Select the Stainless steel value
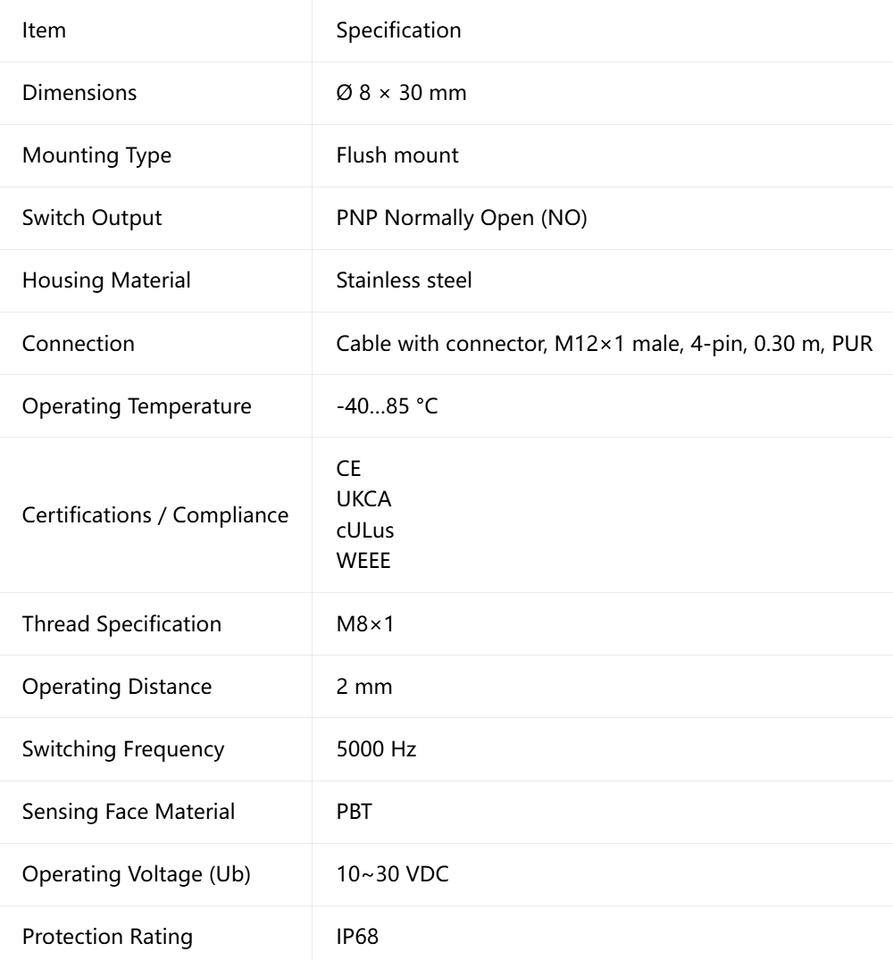This screenshot has width=893, height=960. click(x=404, y=280)
